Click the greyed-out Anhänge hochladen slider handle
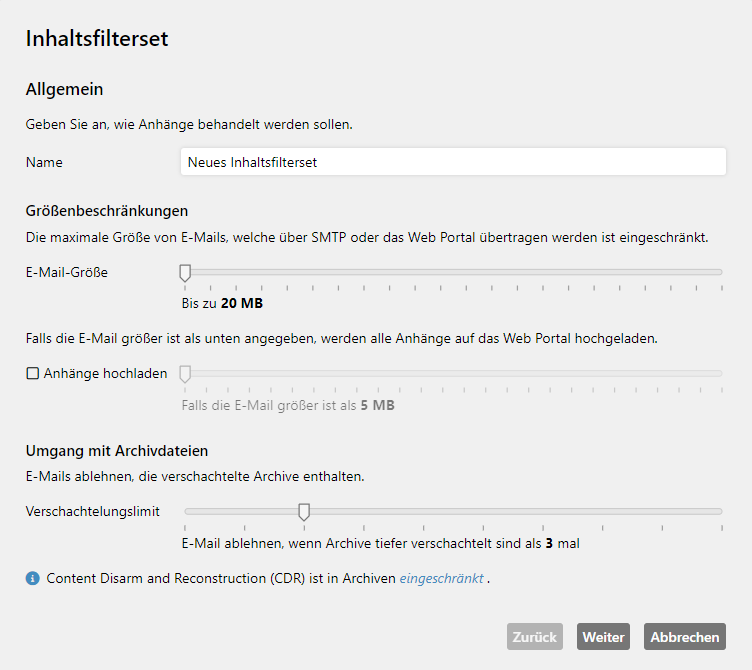Viewport: 752px width, 670px height. pyautogui.click(x=185, y=374)
